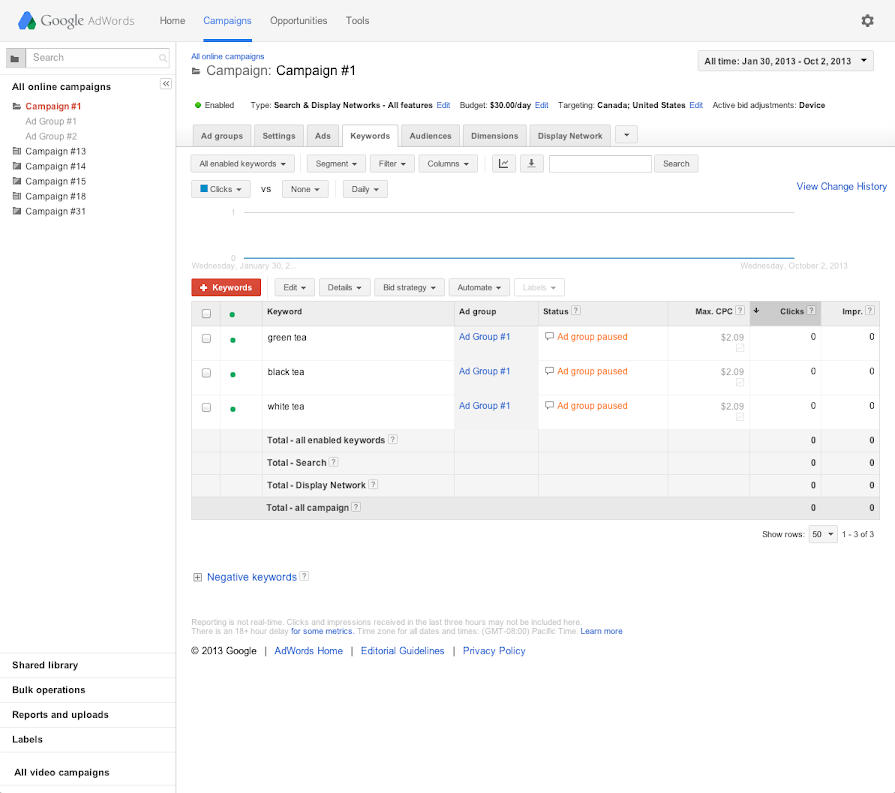Toggle the select-all keywords header checkbox
This screenshot has width=895, height=793.
[206, 313]
